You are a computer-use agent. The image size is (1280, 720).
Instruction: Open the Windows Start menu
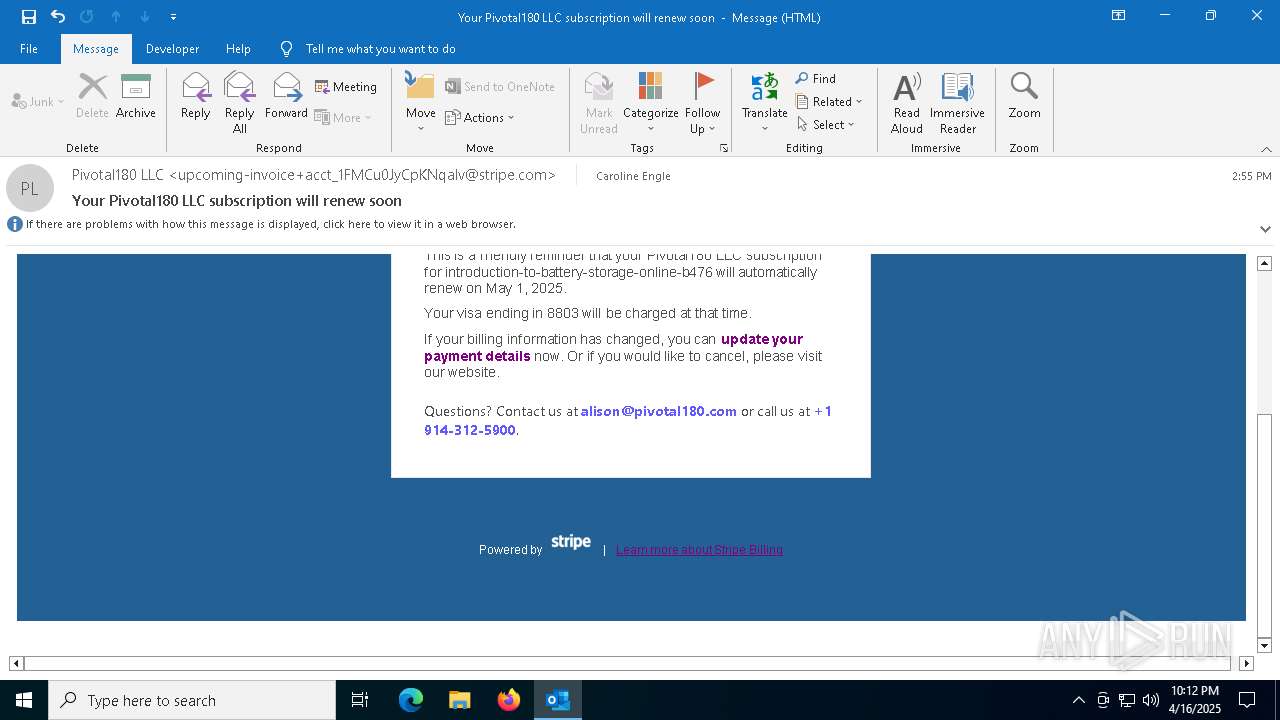click(x=24, y=700)
